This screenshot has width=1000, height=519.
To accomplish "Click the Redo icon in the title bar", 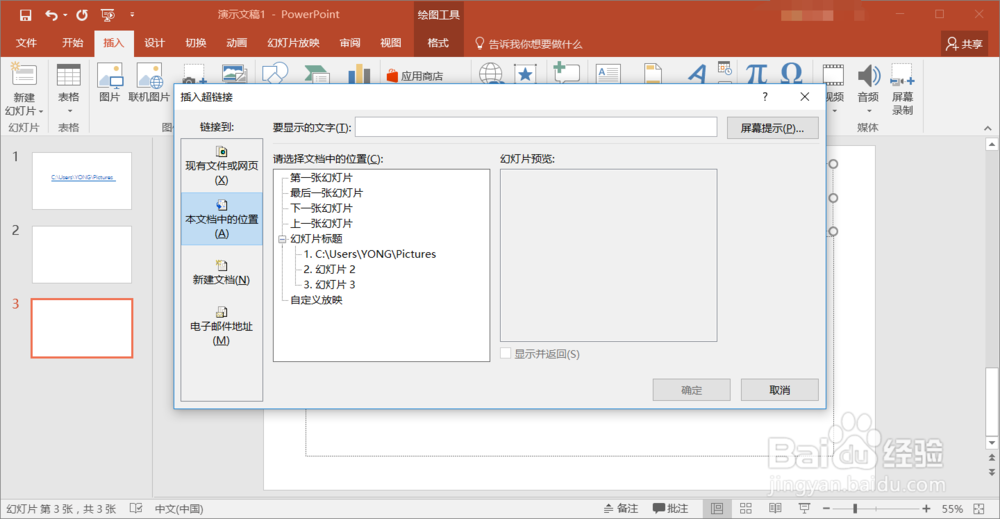I will click(x=82, y=15).
